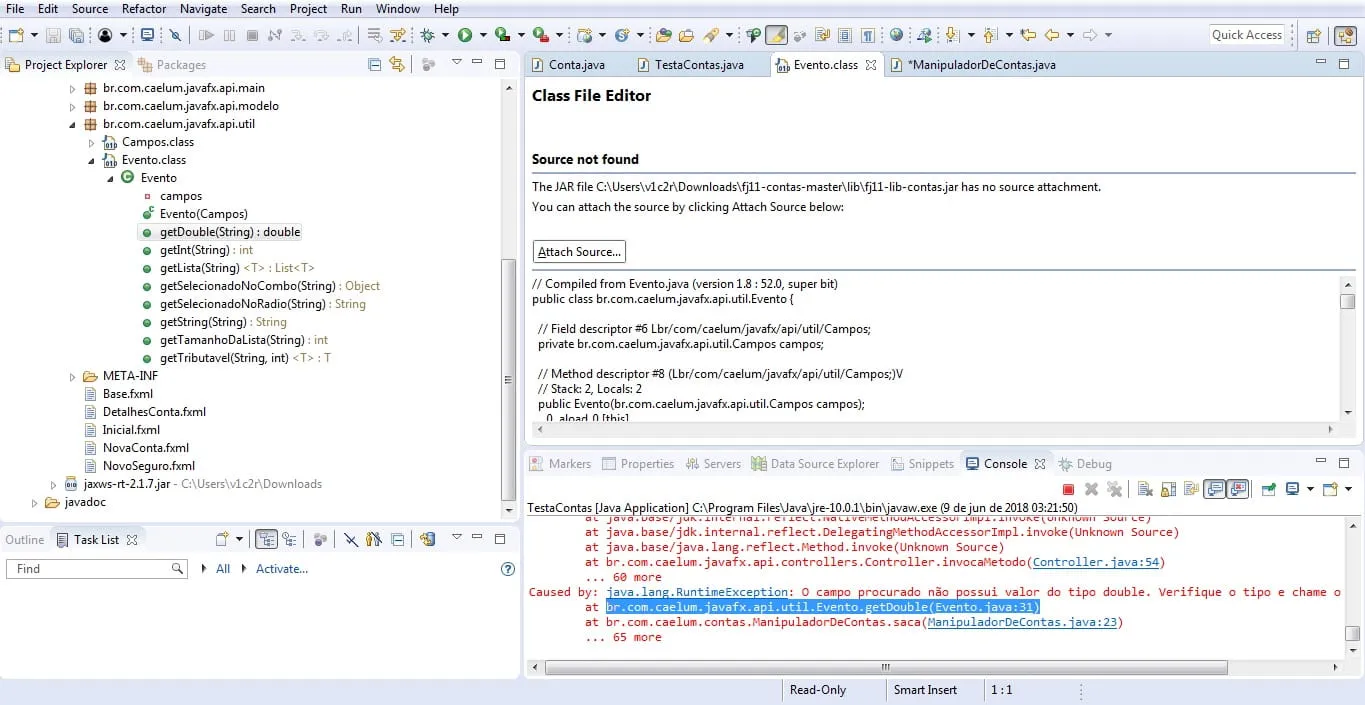The width and height of the screenshot is (1365, 705).
Task: Expand the META-INF folder
Action: click(x=72, y=376)
